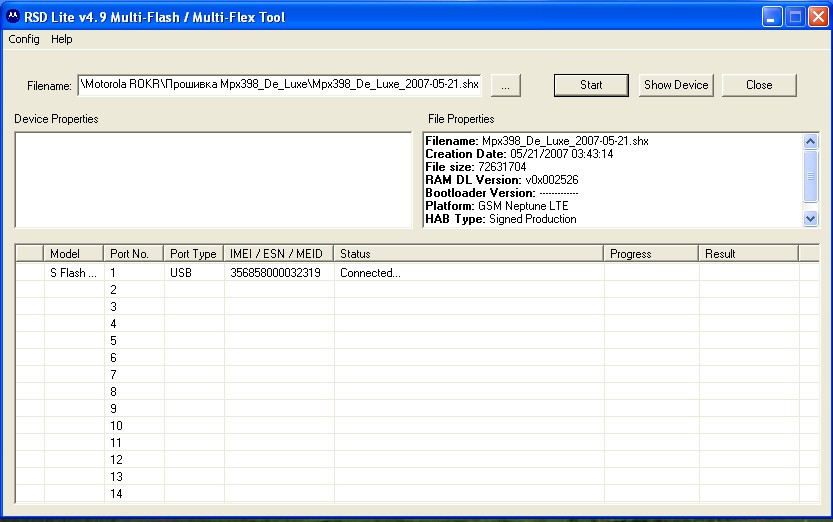The width and height of the screenshot is (833, 522).
Task: Click the Creation Date line
Action: coord(519,154)
